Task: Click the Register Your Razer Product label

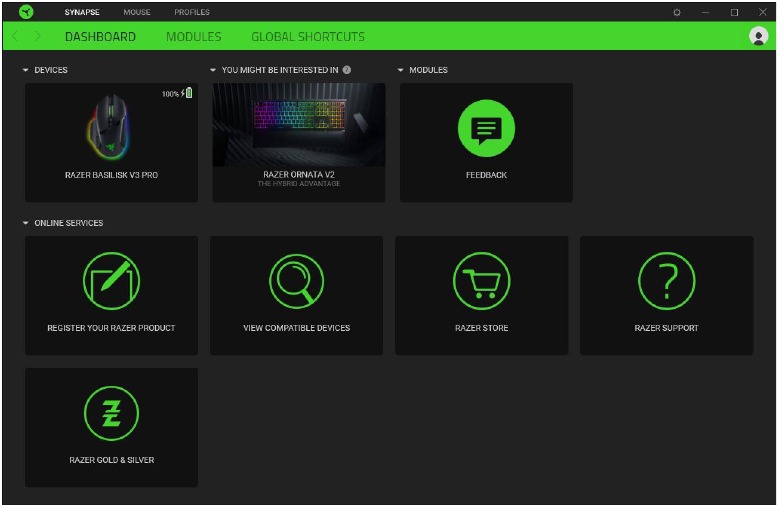Action: tap(111, 328)
